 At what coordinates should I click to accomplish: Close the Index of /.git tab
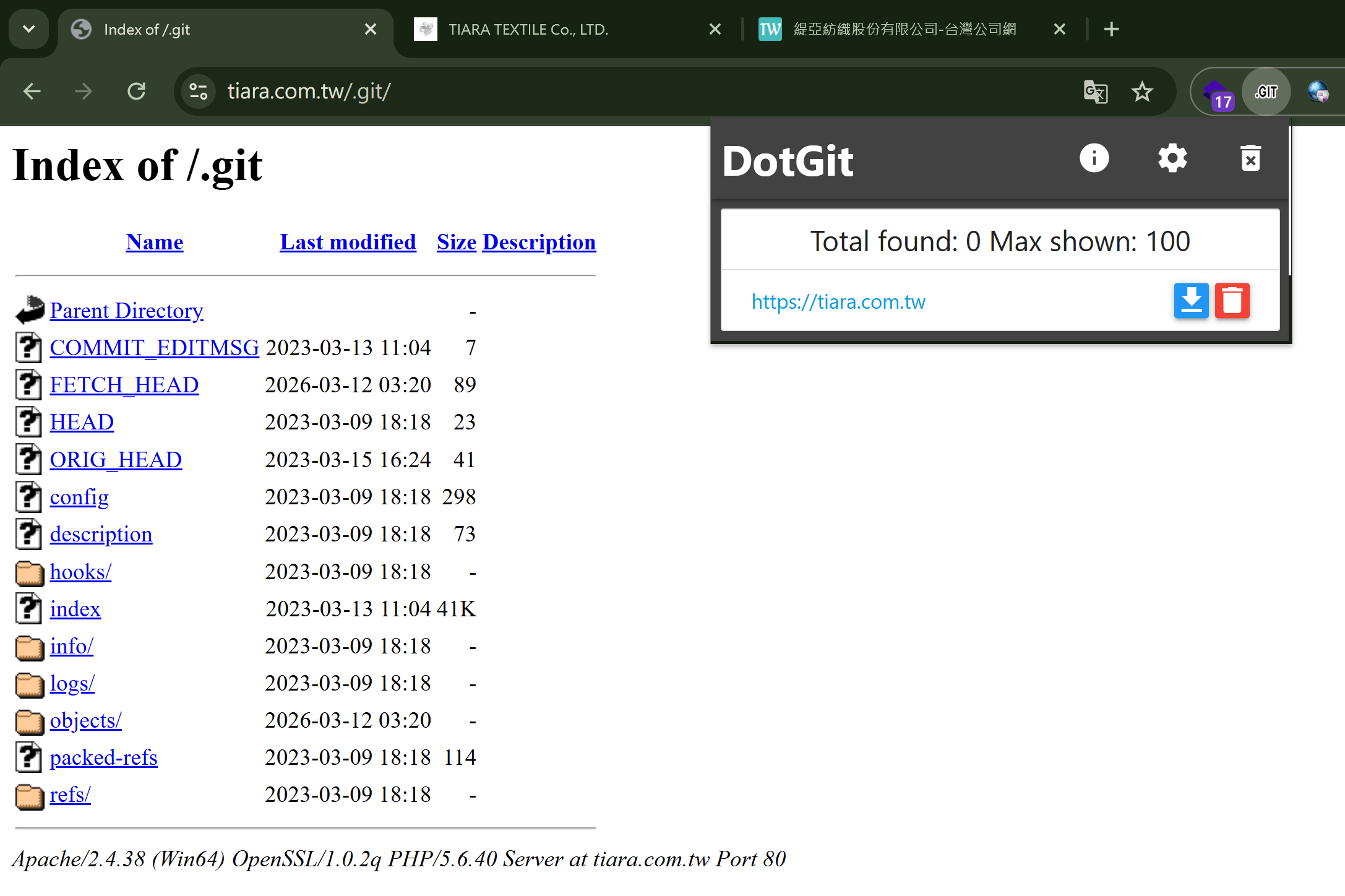371,29
